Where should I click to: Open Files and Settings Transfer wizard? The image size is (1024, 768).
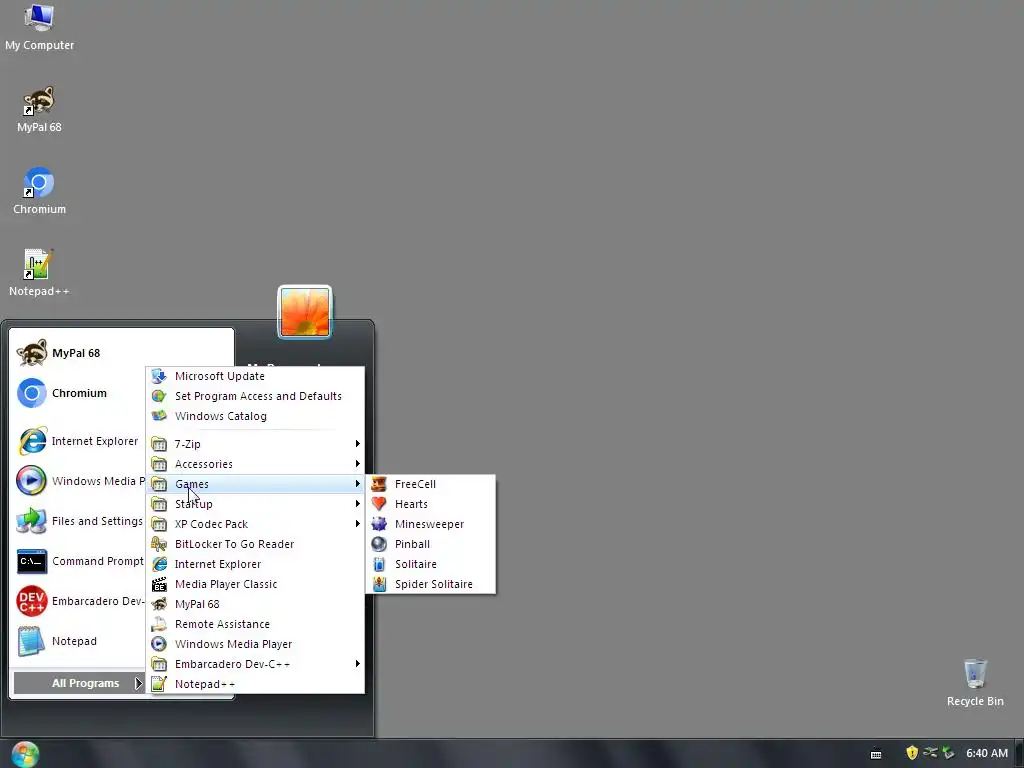click(x=78, y=521)
